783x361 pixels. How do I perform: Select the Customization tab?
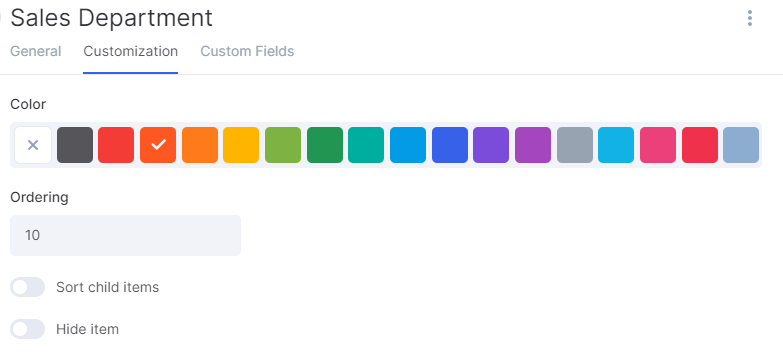pos(130,51)
